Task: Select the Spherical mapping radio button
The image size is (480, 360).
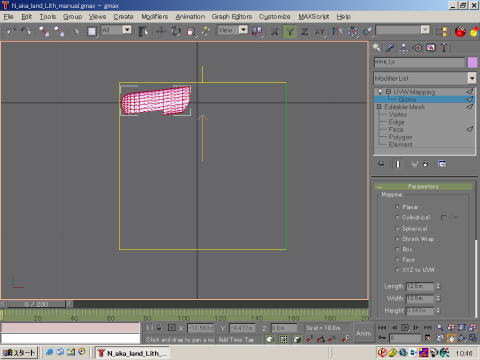Action: click(x=397, y=228)
